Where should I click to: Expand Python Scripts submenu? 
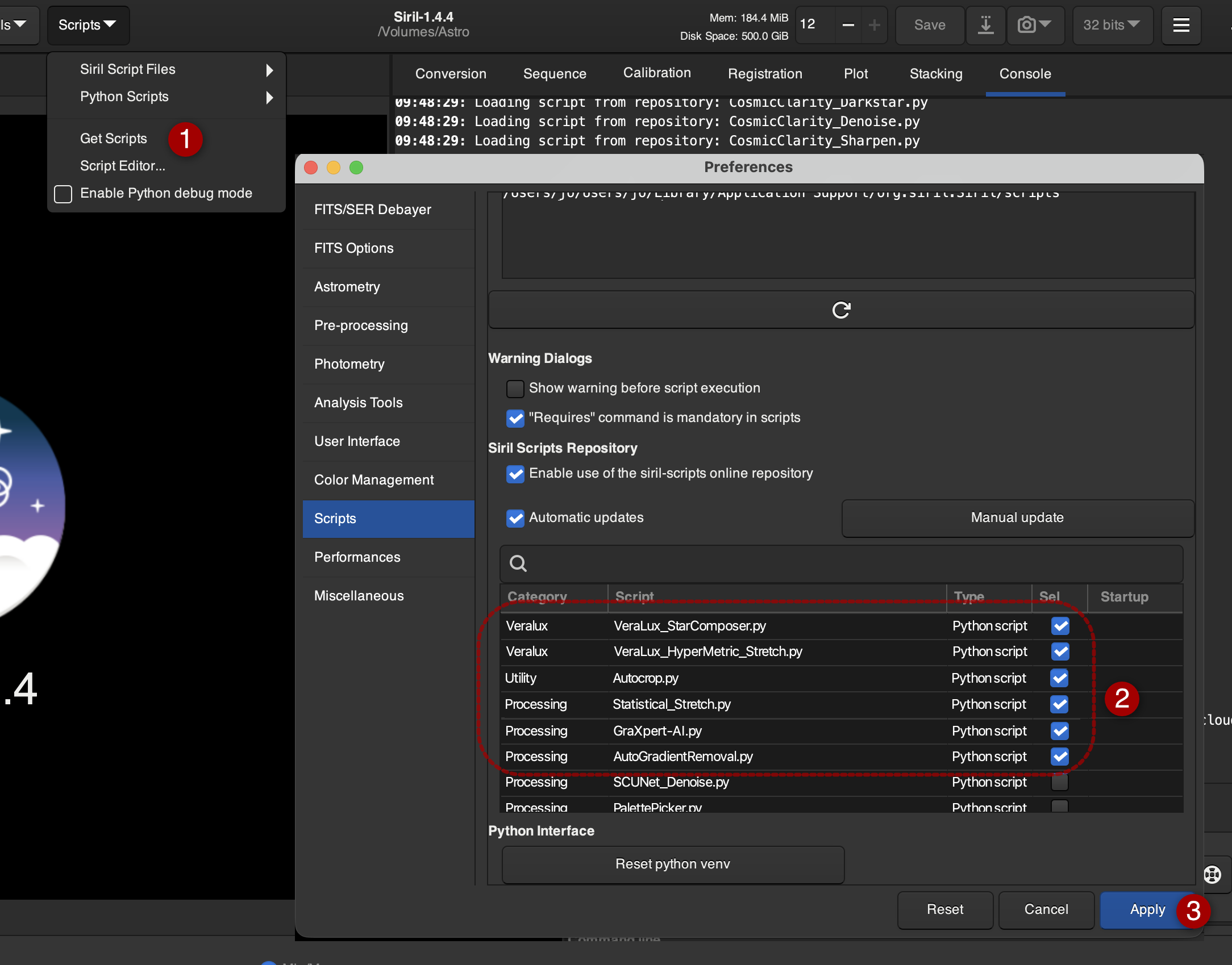167,97
